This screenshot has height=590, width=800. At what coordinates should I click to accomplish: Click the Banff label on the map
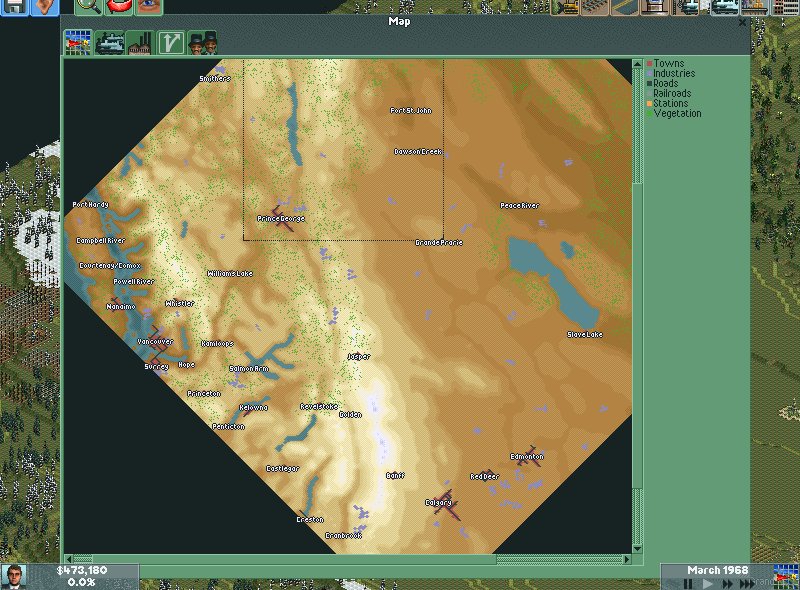395,476
